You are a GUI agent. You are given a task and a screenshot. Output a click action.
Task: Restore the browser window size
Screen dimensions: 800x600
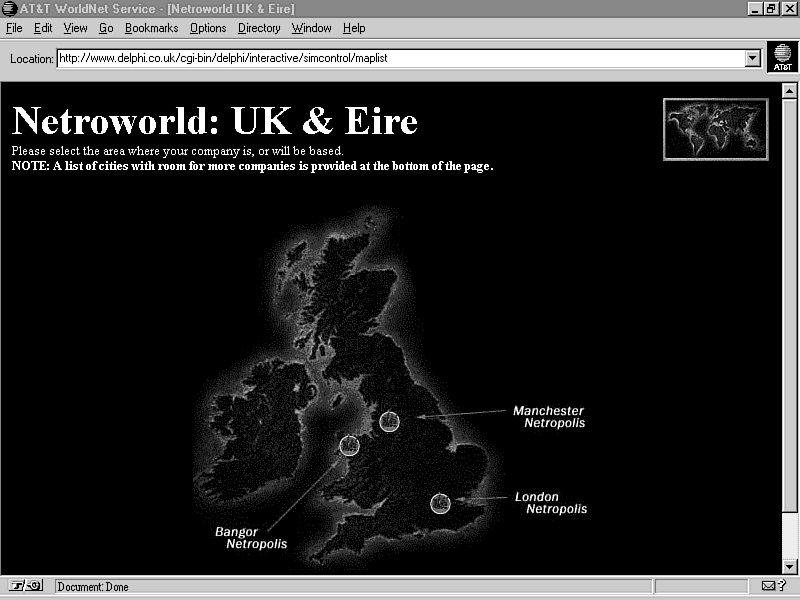[771, 9]
